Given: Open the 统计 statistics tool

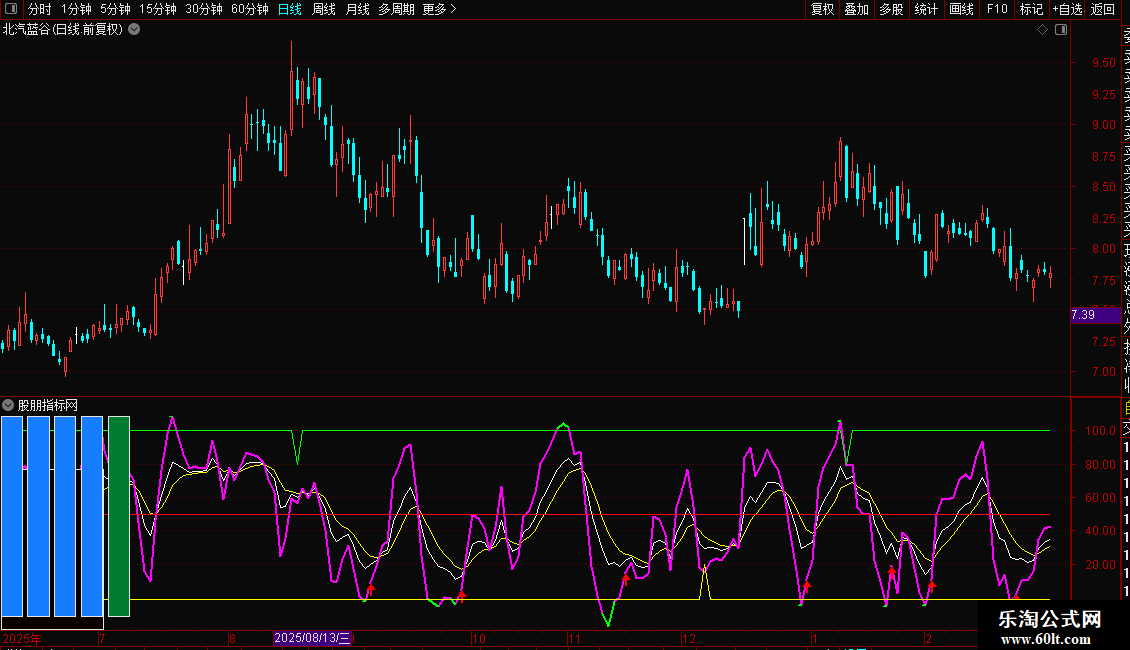Looking at the screenshot, I should tap(926, 9).
